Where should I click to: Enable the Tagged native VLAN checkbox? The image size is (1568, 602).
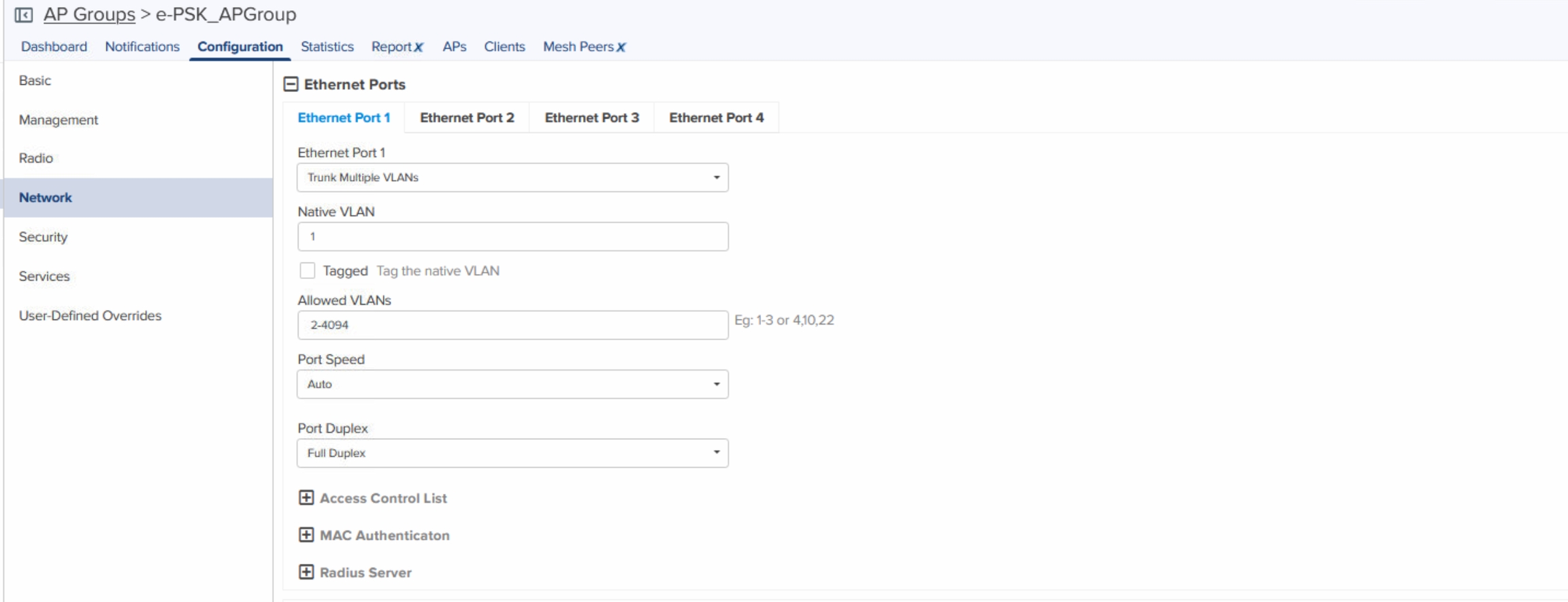click(x=308, y=271)
